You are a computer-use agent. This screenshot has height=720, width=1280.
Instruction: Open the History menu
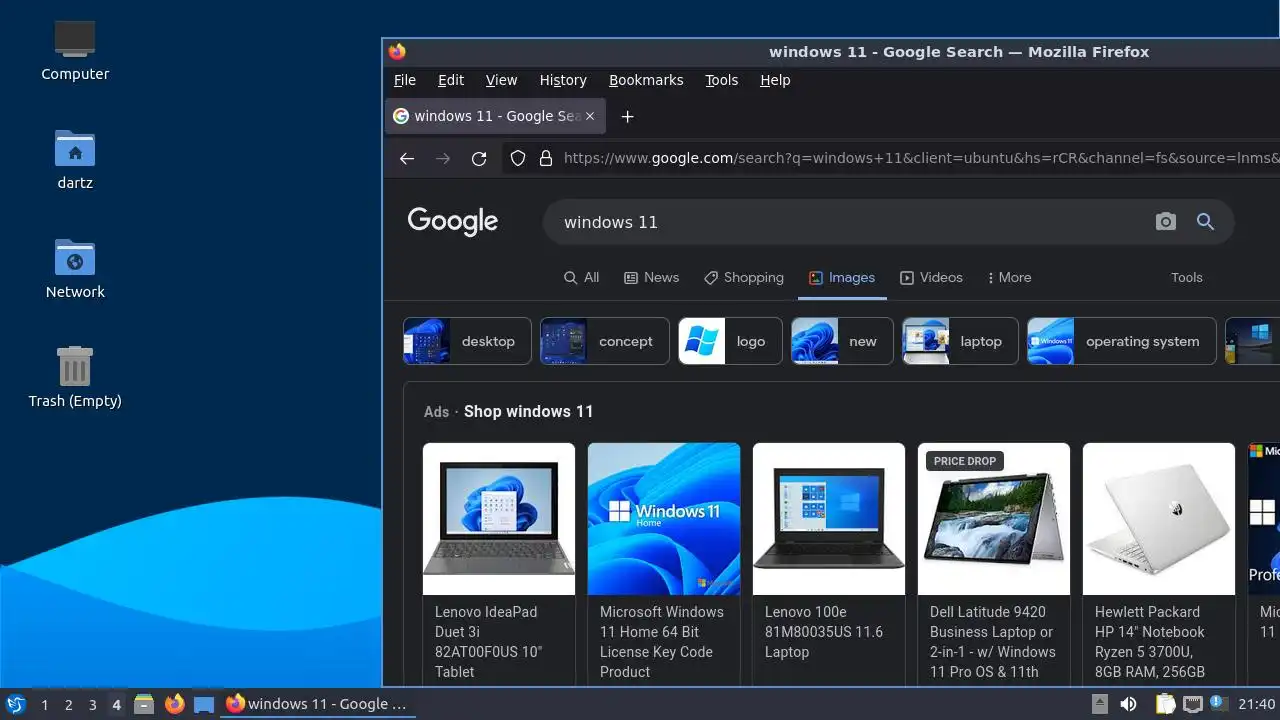click(563, 80)
